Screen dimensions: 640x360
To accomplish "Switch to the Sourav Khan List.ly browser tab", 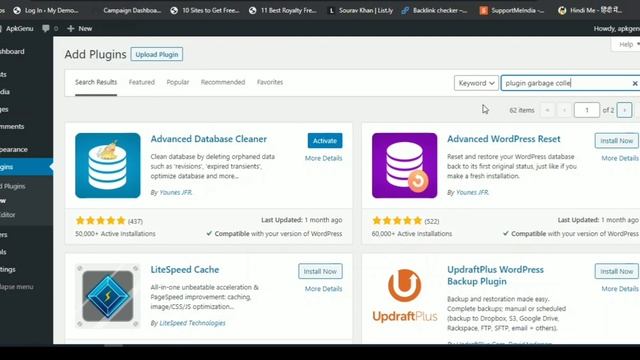I will 361,11.
